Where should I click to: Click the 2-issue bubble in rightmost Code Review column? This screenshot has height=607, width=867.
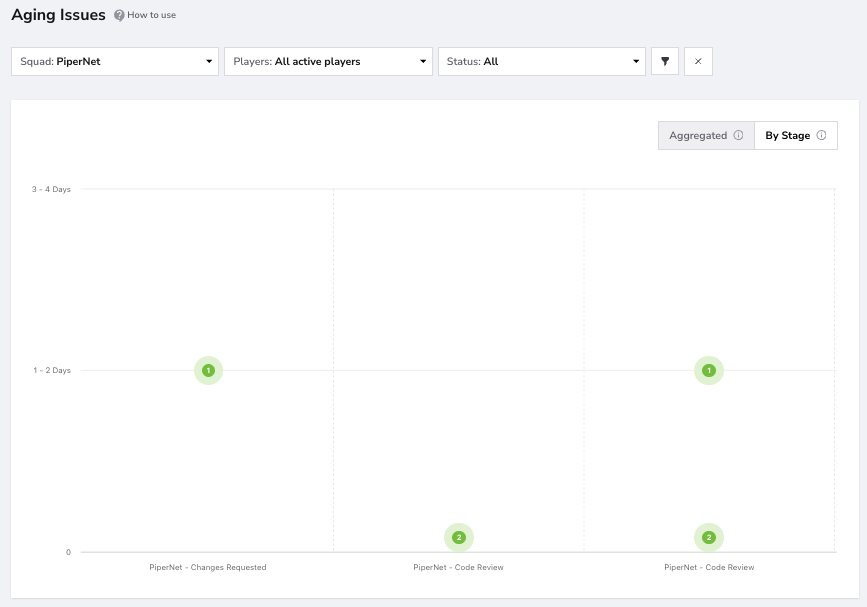[x=709, y=537]
